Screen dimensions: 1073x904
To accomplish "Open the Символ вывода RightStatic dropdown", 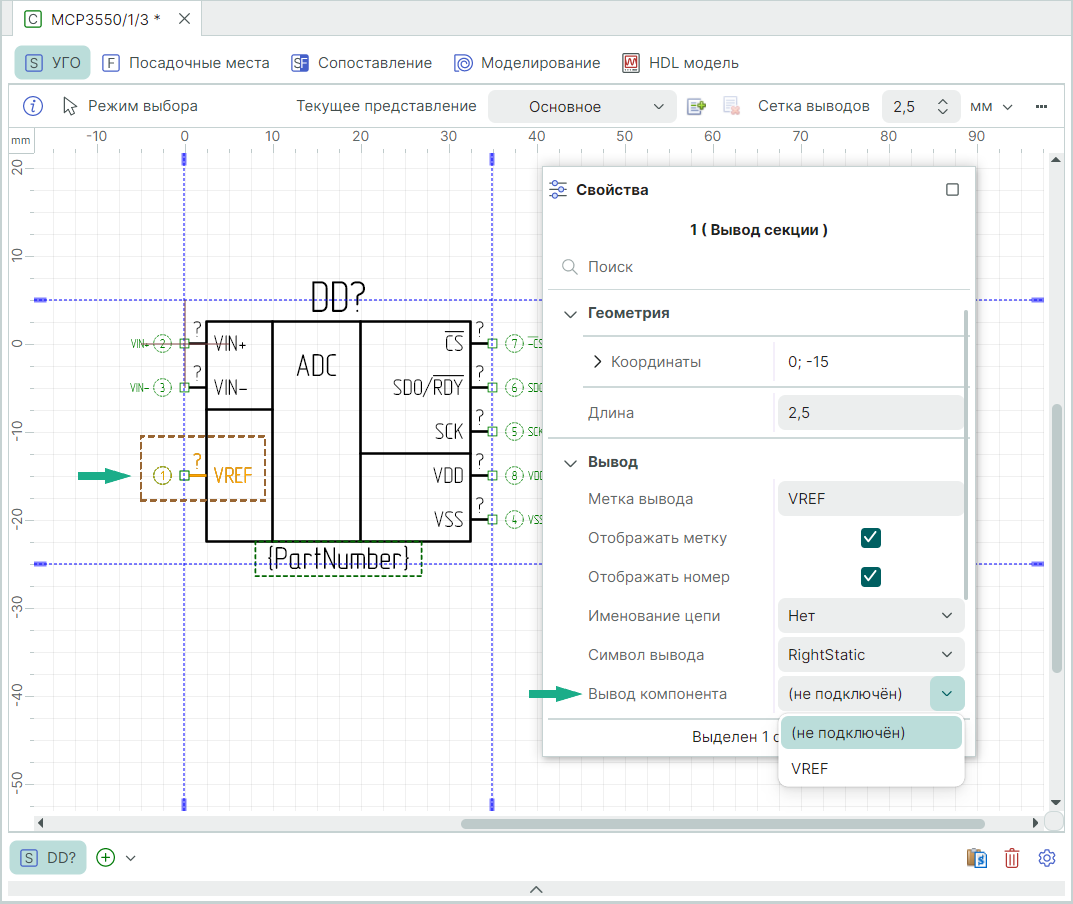I will (870, 655).
